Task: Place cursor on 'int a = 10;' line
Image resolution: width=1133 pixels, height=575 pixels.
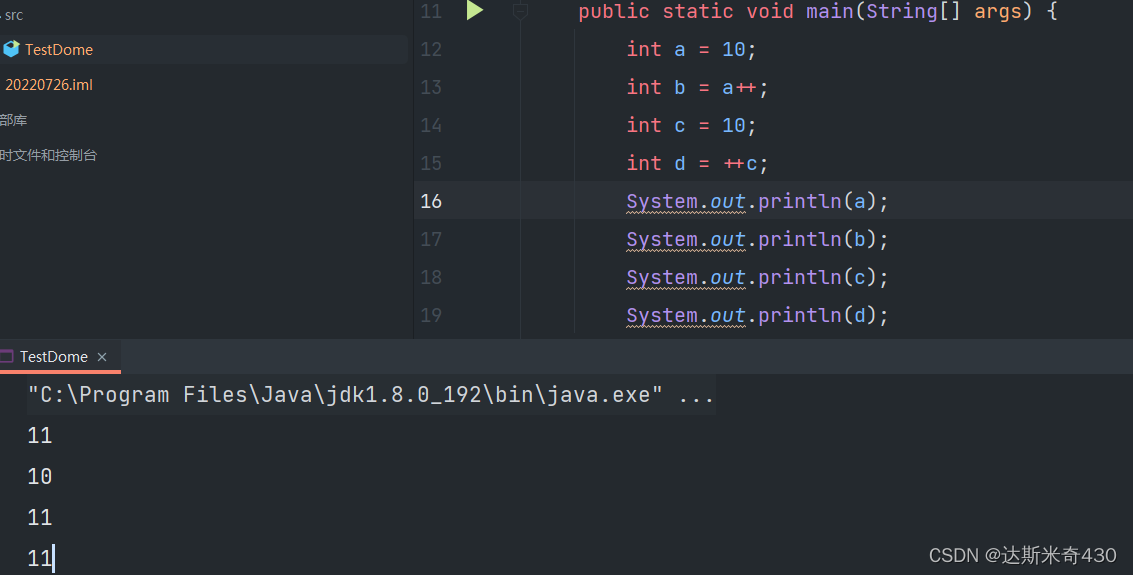Action: click(x=692, y=49)
